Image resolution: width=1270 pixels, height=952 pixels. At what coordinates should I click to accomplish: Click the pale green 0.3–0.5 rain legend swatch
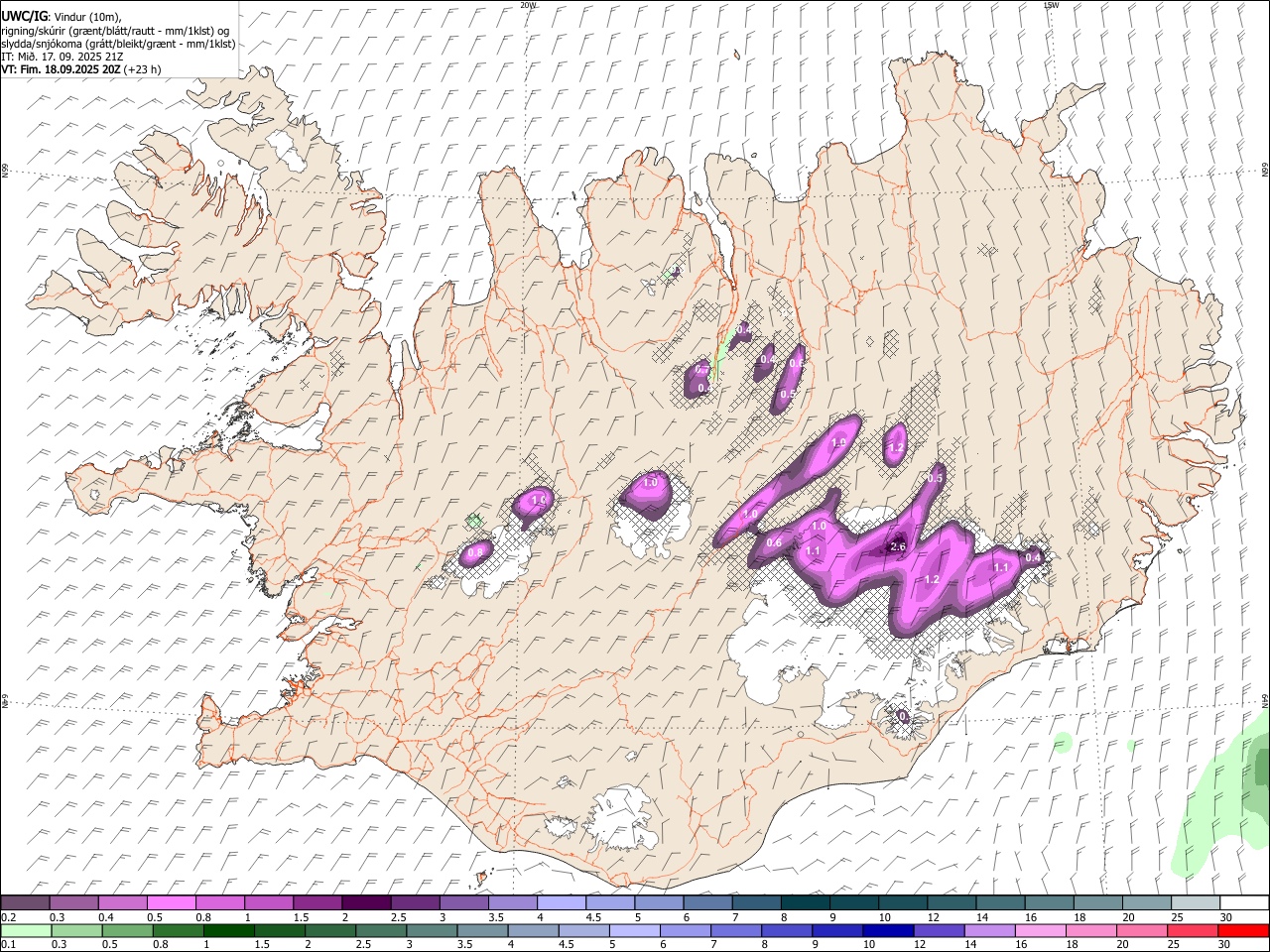click(76, 930)
